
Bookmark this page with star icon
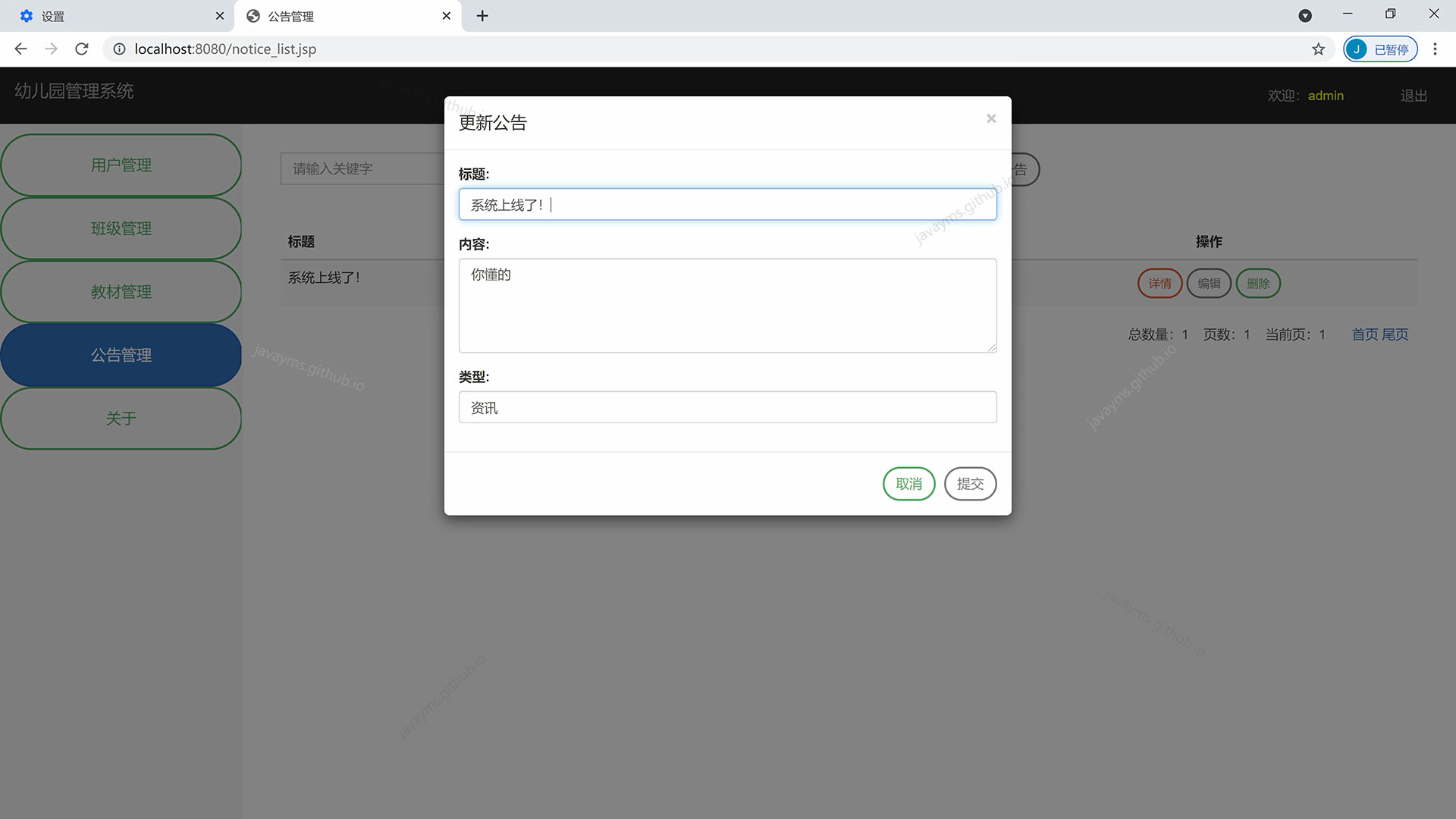point(1318,49)
